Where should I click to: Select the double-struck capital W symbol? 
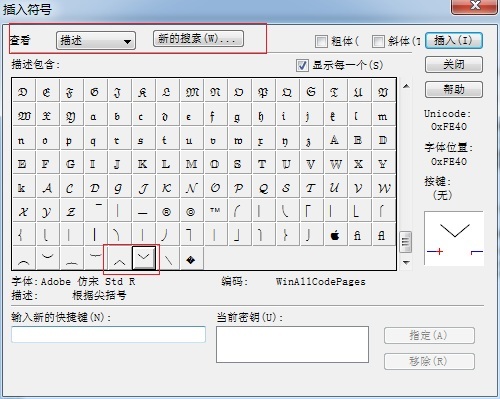336,164
